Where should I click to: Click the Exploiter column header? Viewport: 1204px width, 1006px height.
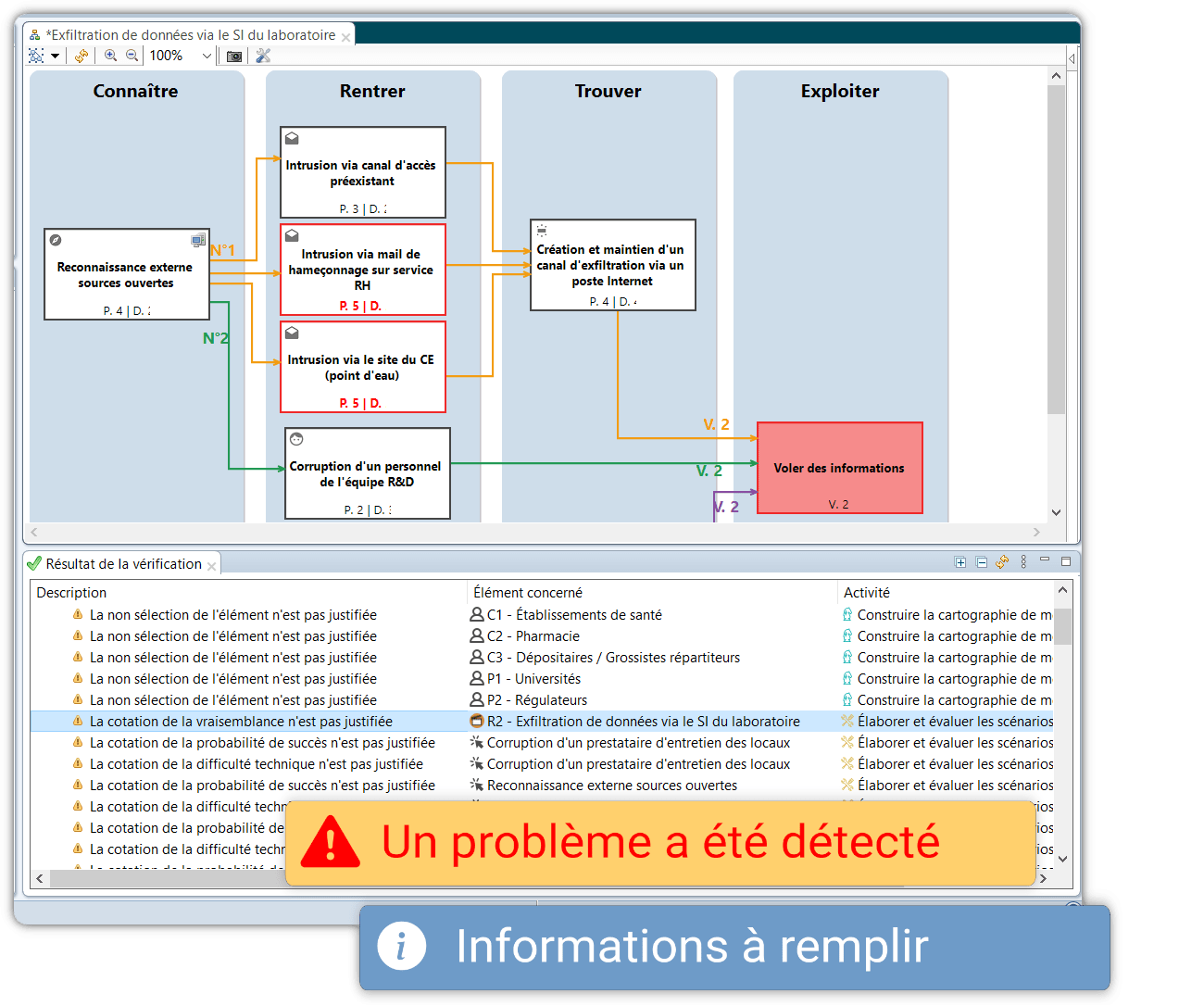click(840, 91)
